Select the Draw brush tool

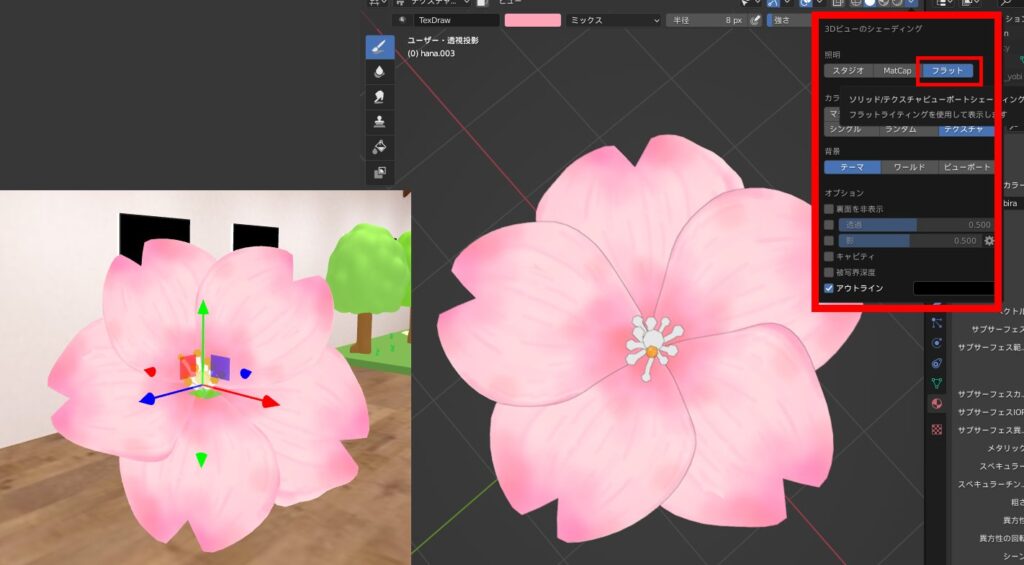[379, 46]
